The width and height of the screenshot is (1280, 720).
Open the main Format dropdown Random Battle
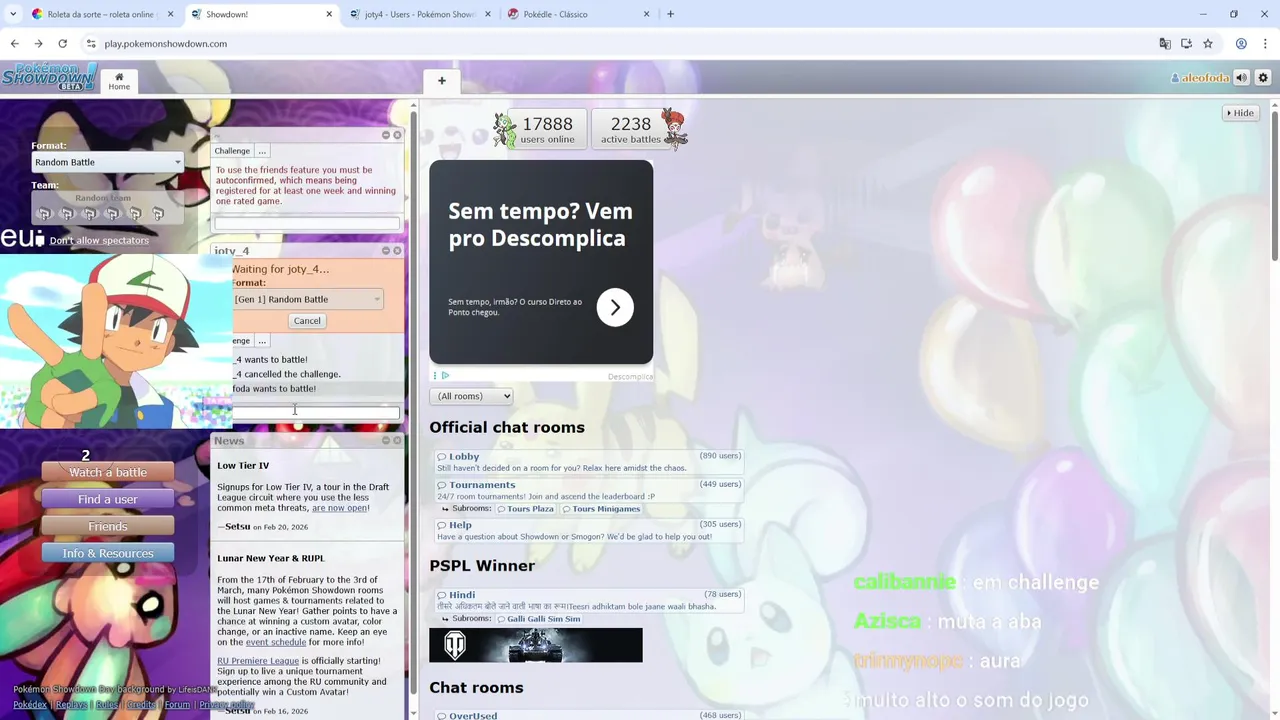[x=107, y=162]
